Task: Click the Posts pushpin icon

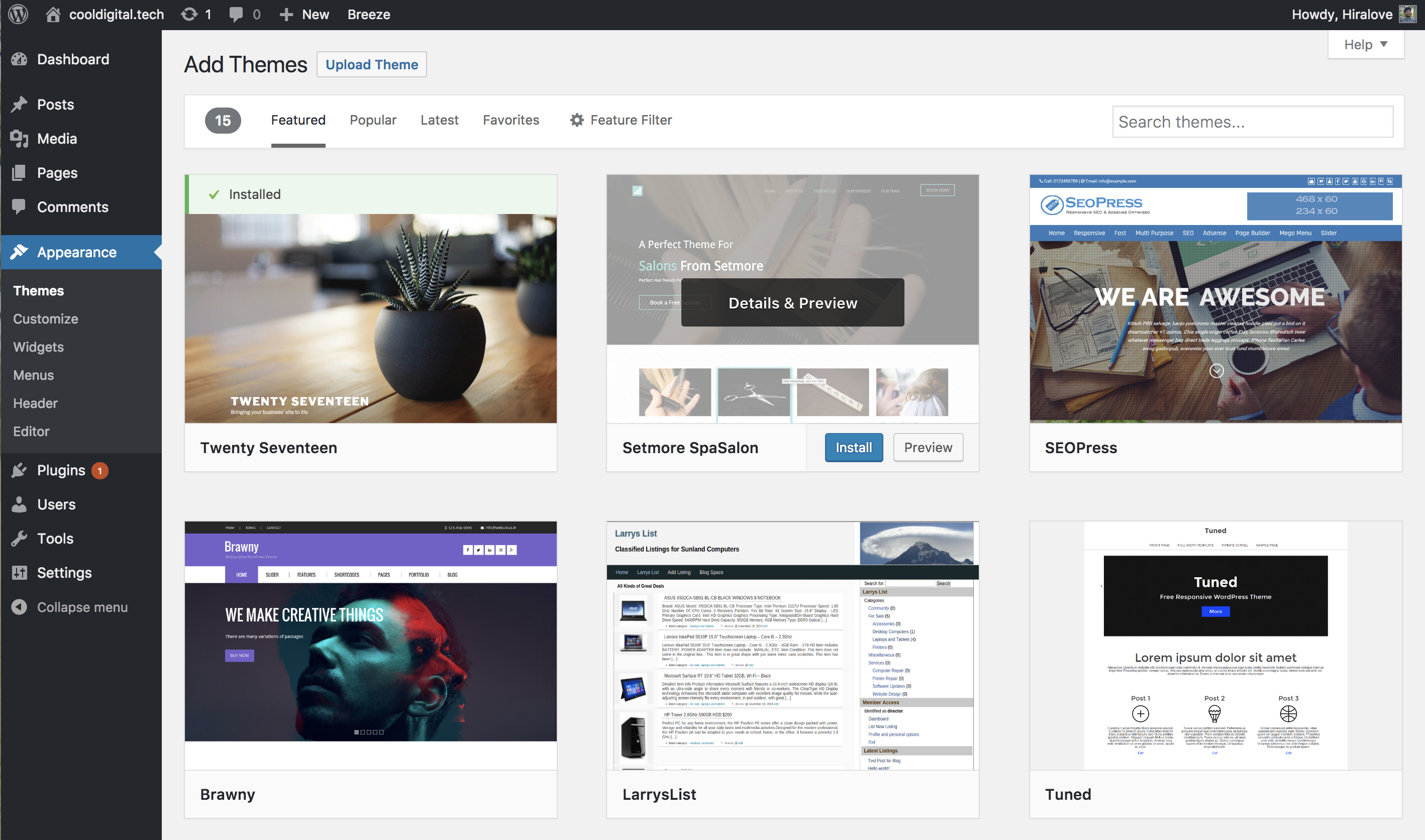Action: [x=19, y=104]
